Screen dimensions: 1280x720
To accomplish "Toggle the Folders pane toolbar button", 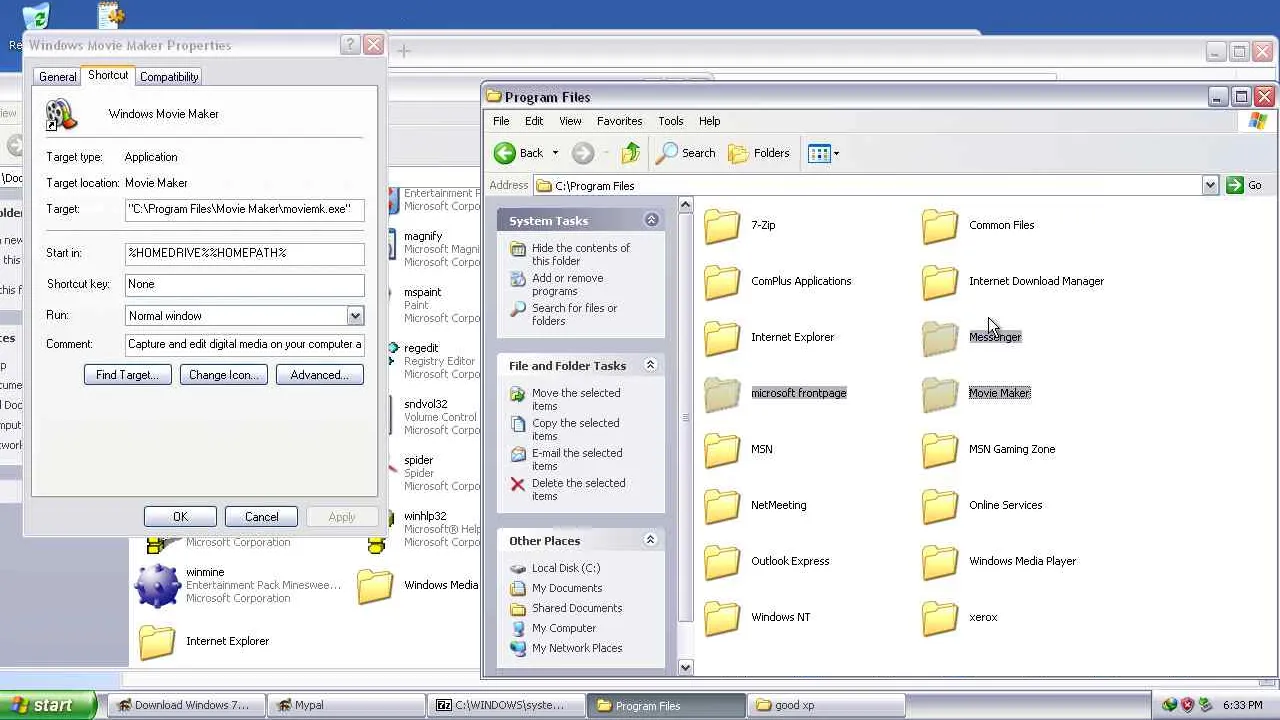I will 759,153.
